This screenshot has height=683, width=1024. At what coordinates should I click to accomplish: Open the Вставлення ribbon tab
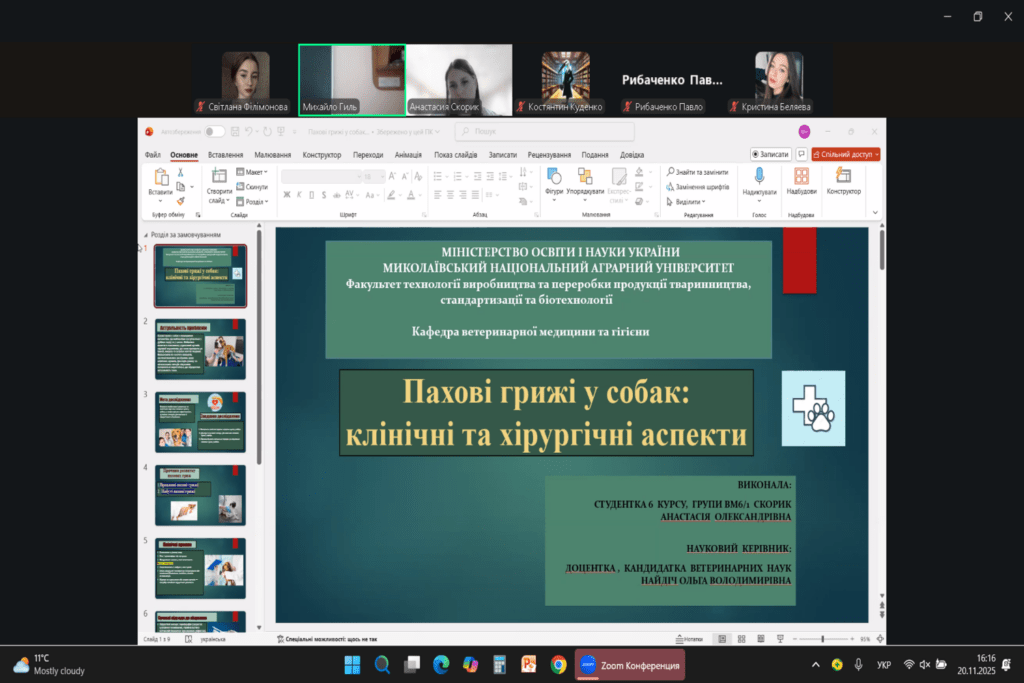point(225,155)
